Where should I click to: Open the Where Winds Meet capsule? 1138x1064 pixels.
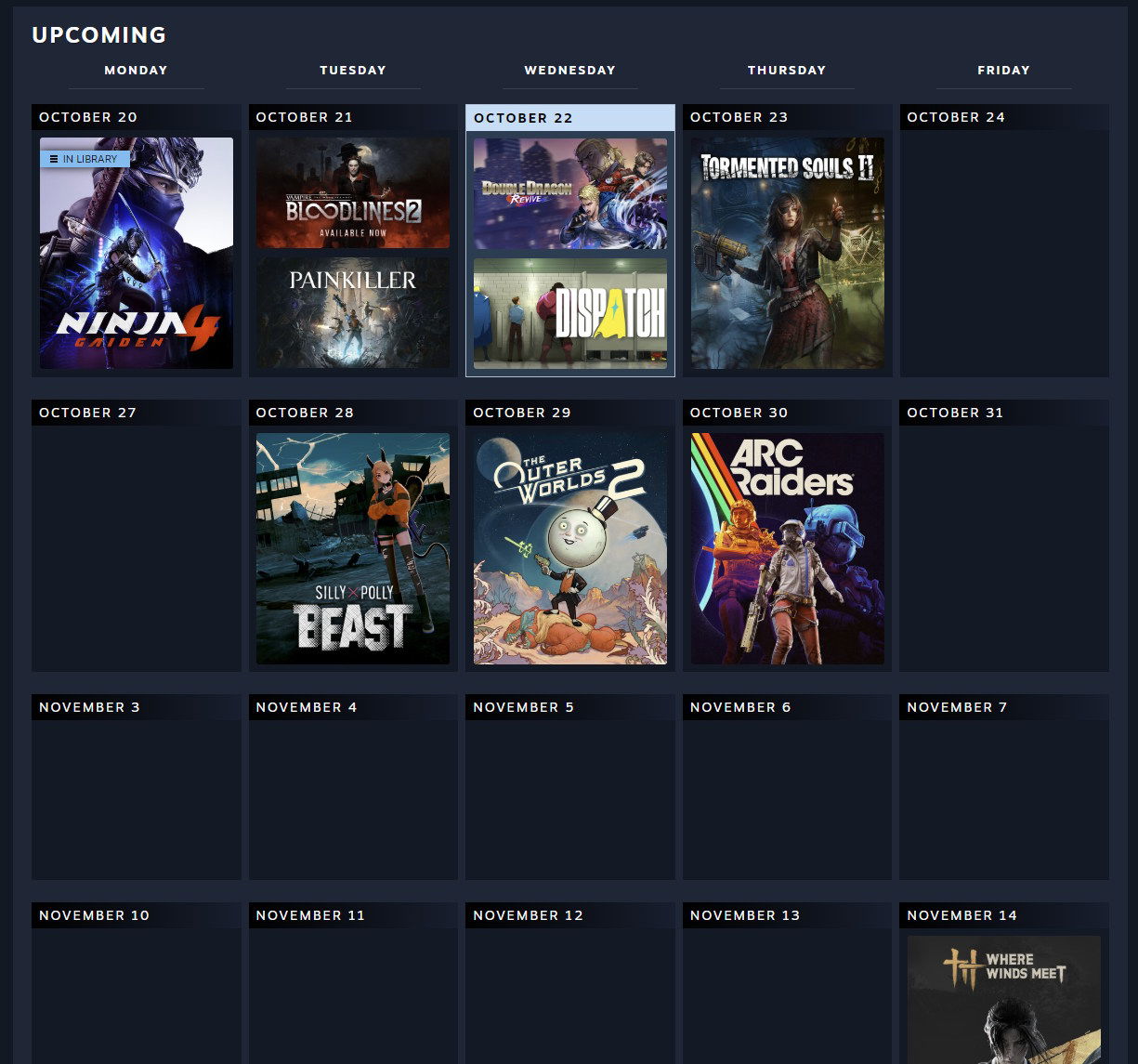pyautogui.click(x=1003, y=999)
